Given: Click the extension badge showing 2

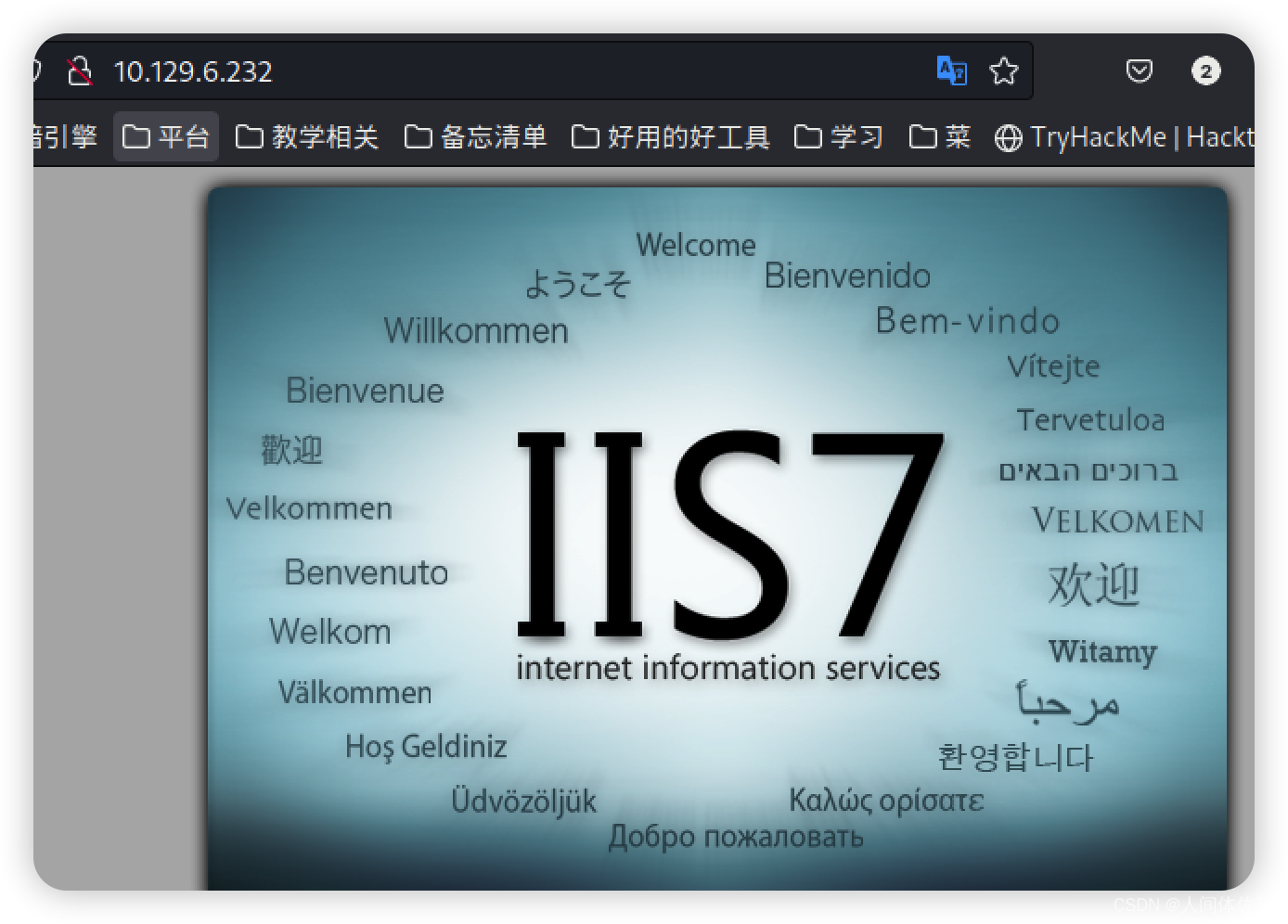Looking at the screenshot, I should click(x=1205, y=71).
